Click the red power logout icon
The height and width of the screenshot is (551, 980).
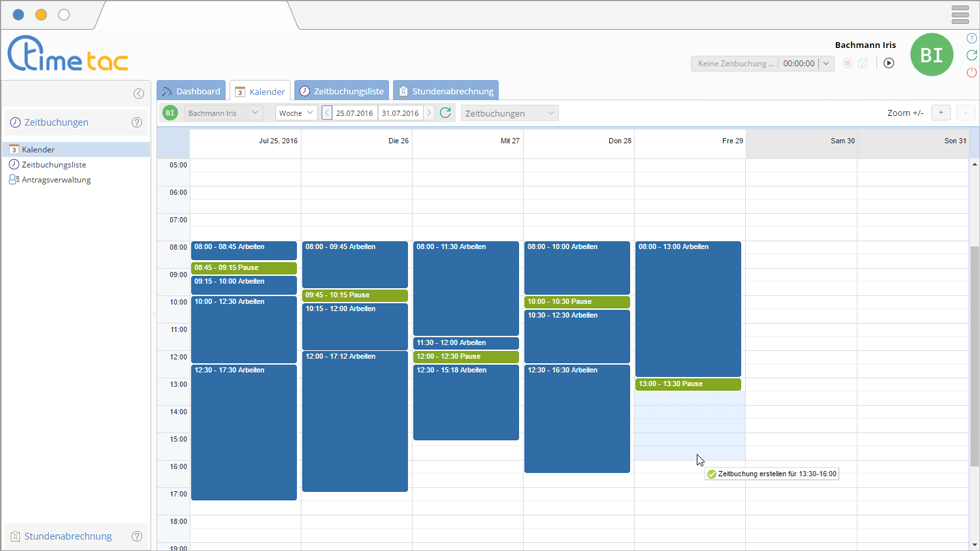tap(972, 72)
